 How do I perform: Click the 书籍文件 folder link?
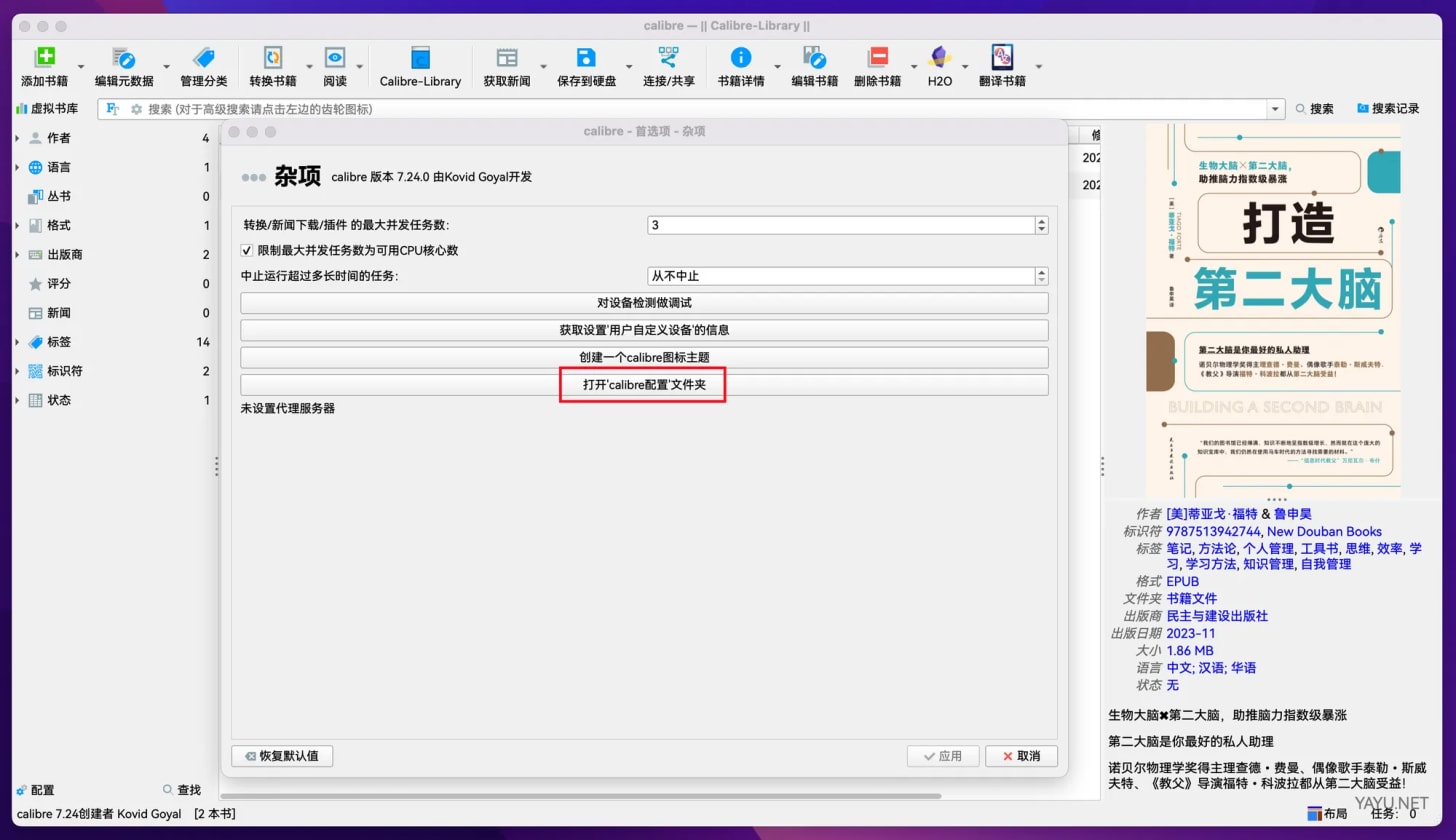pyautogui.click(x=1191, y=598)
